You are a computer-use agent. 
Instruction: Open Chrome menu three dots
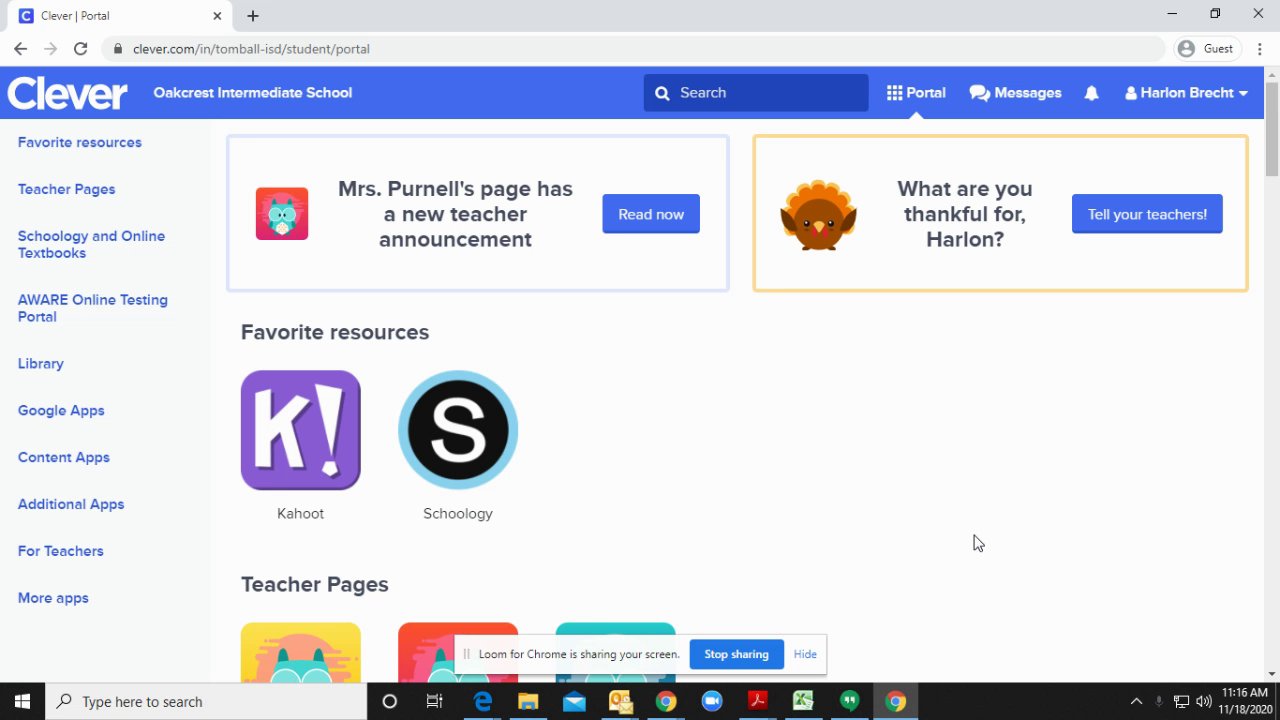pos(1259,48)
